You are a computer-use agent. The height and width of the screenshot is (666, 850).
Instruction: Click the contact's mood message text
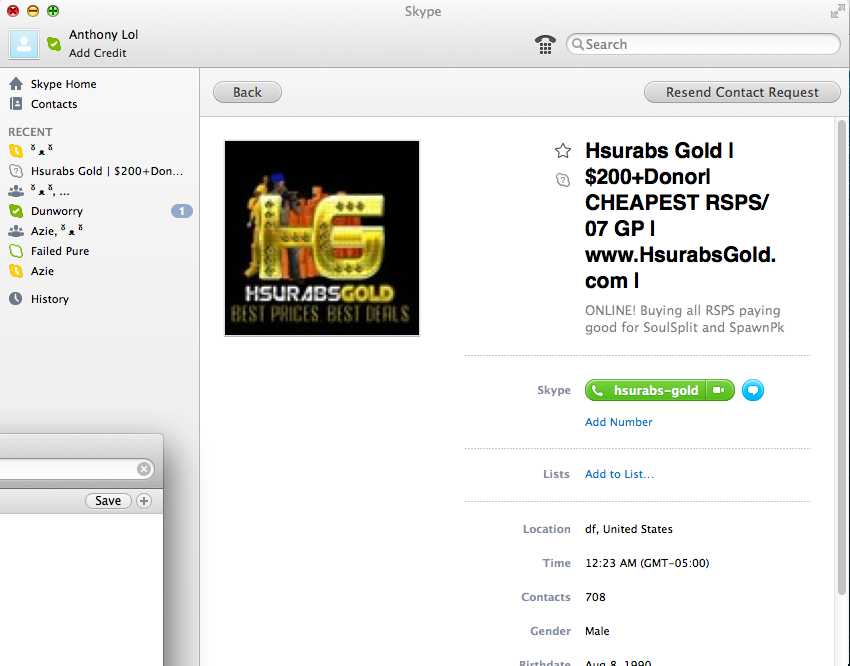coord(684,319)
